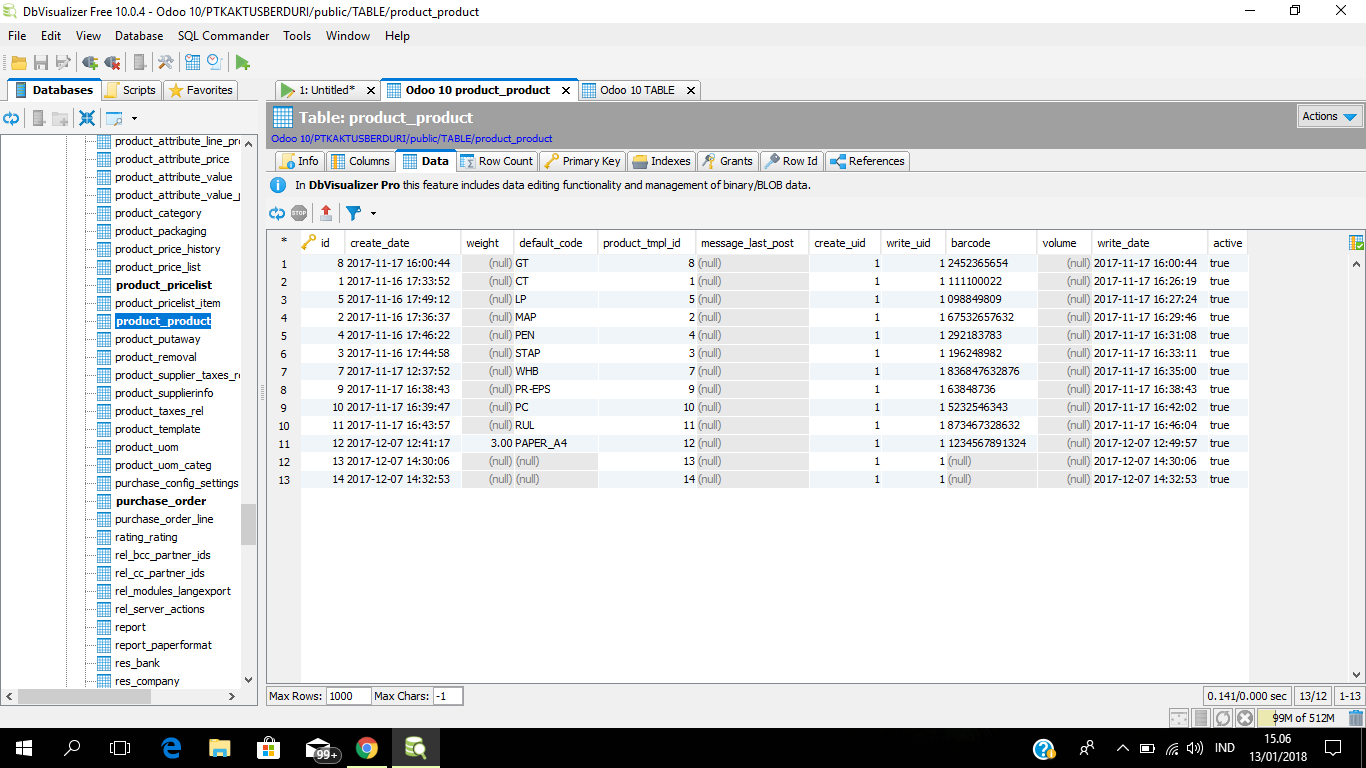The width and height of the screenshot is (1366, 768).
Task: Click the server icon in Databases tree toolbar
Action: (38, 118)
